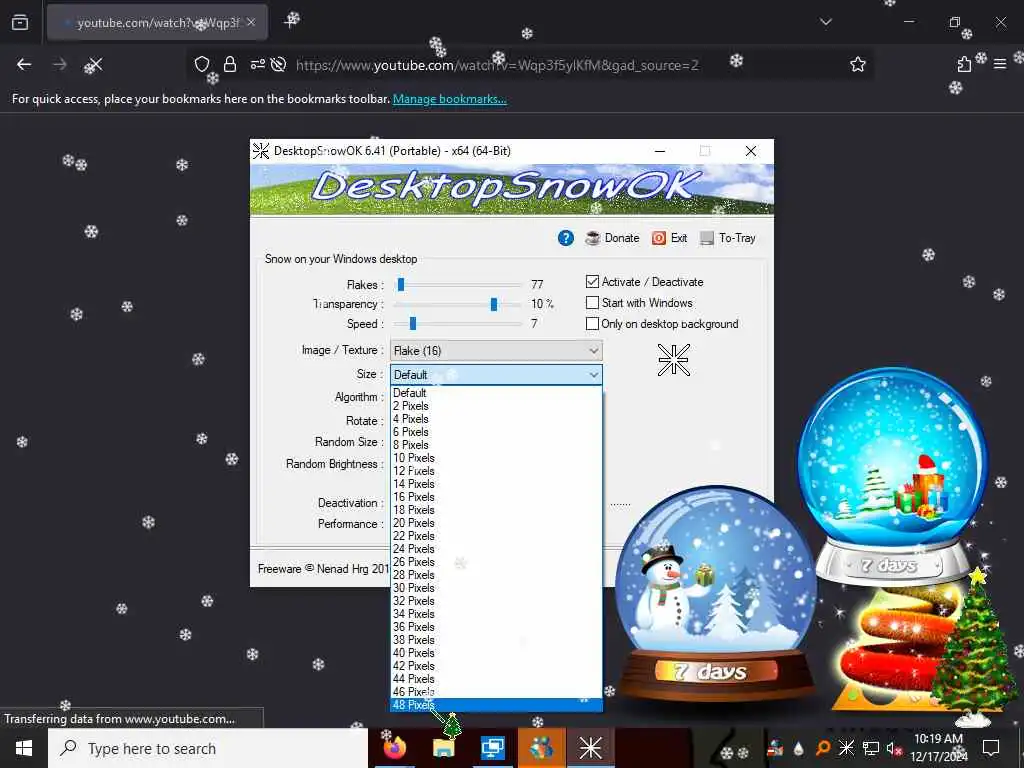Open a new Firefox tab
This screenshot has width=1024, height=768.
pos(291,22)
